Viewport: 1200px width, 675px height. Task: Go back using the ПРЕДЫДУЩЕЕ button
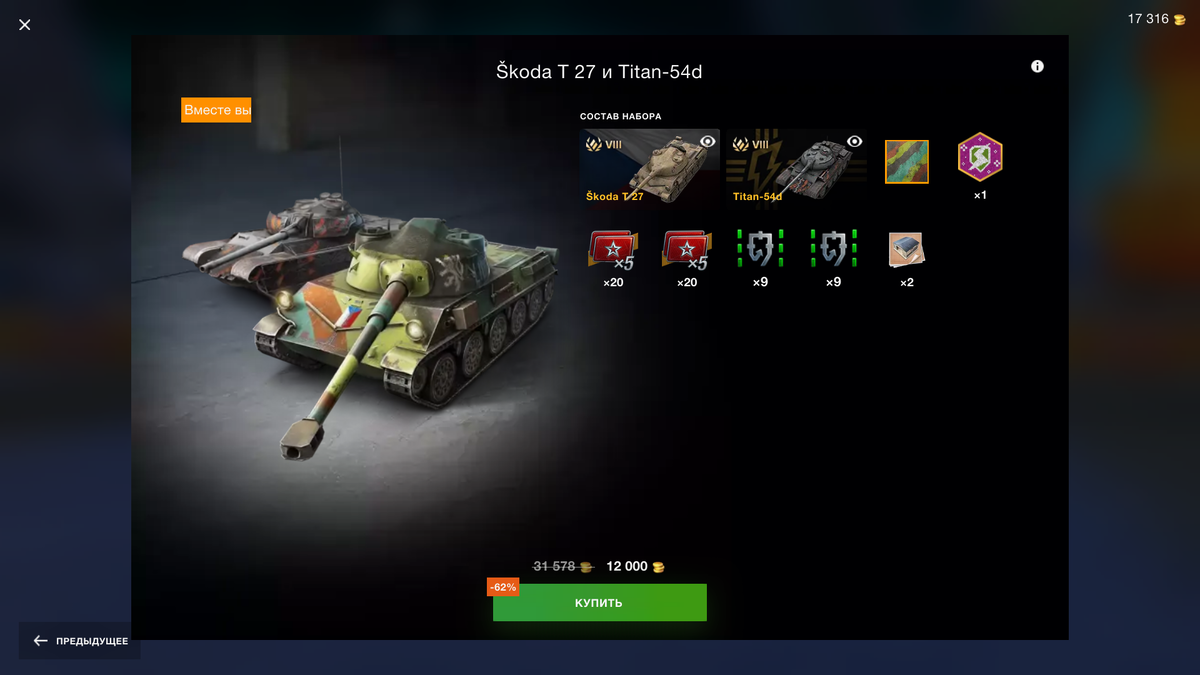pyautogui.click(x=80, y=641)
